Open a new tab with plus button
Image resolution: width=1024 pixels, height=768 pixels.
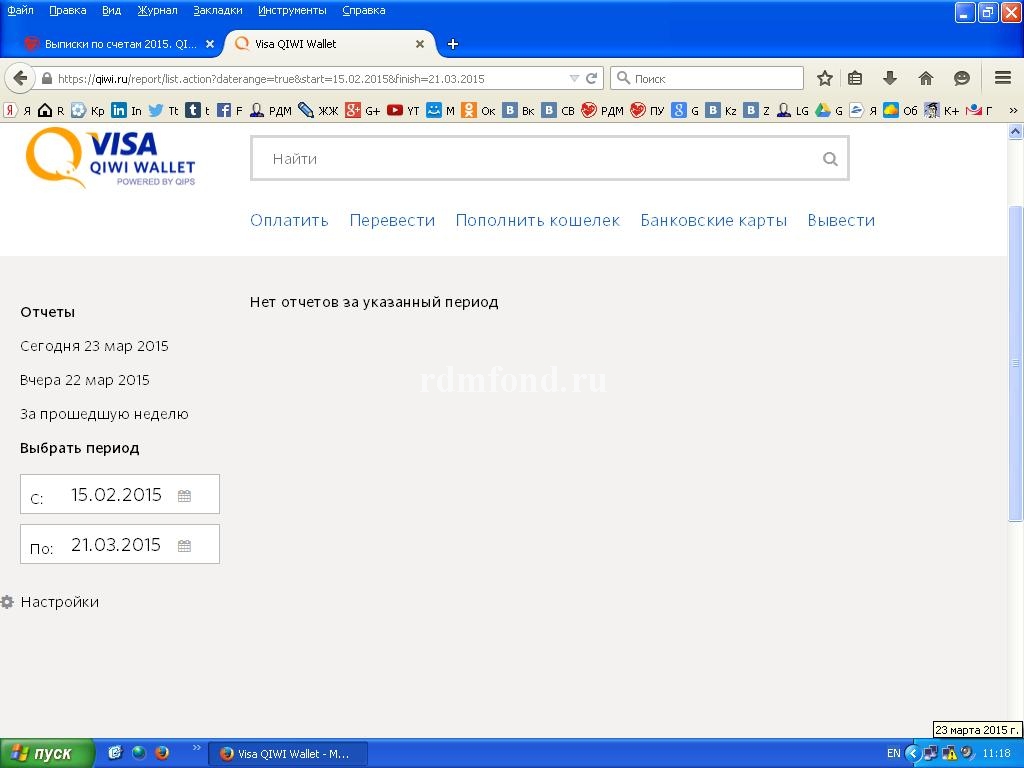coord(453,44)
